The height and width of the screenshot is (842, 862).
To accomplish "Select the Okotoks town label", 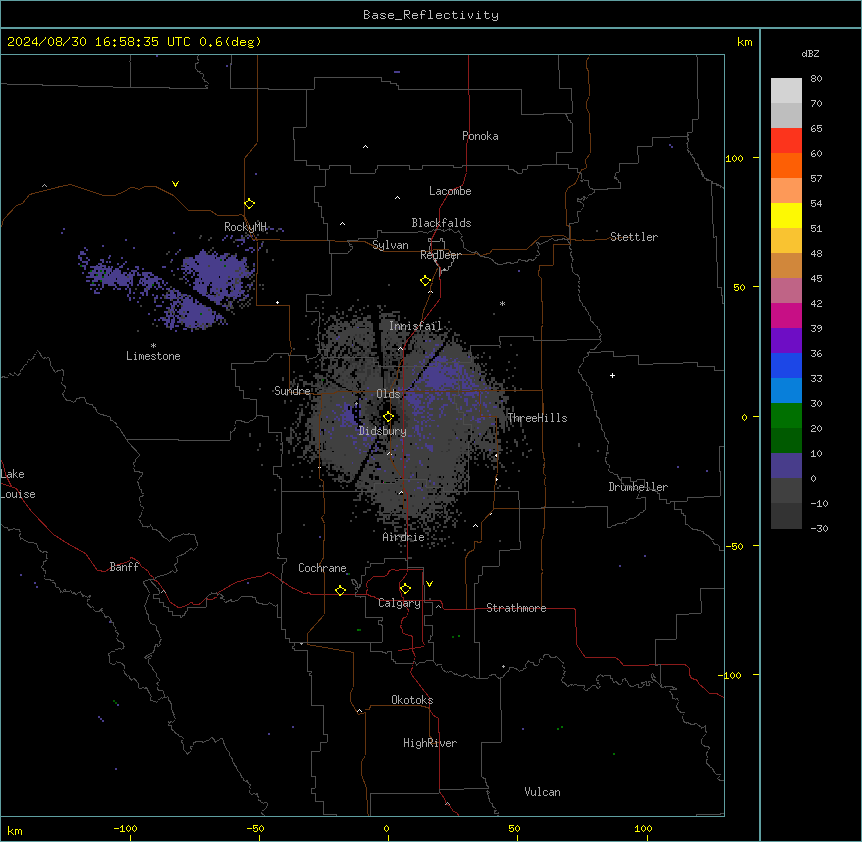I will coord(412,700).
